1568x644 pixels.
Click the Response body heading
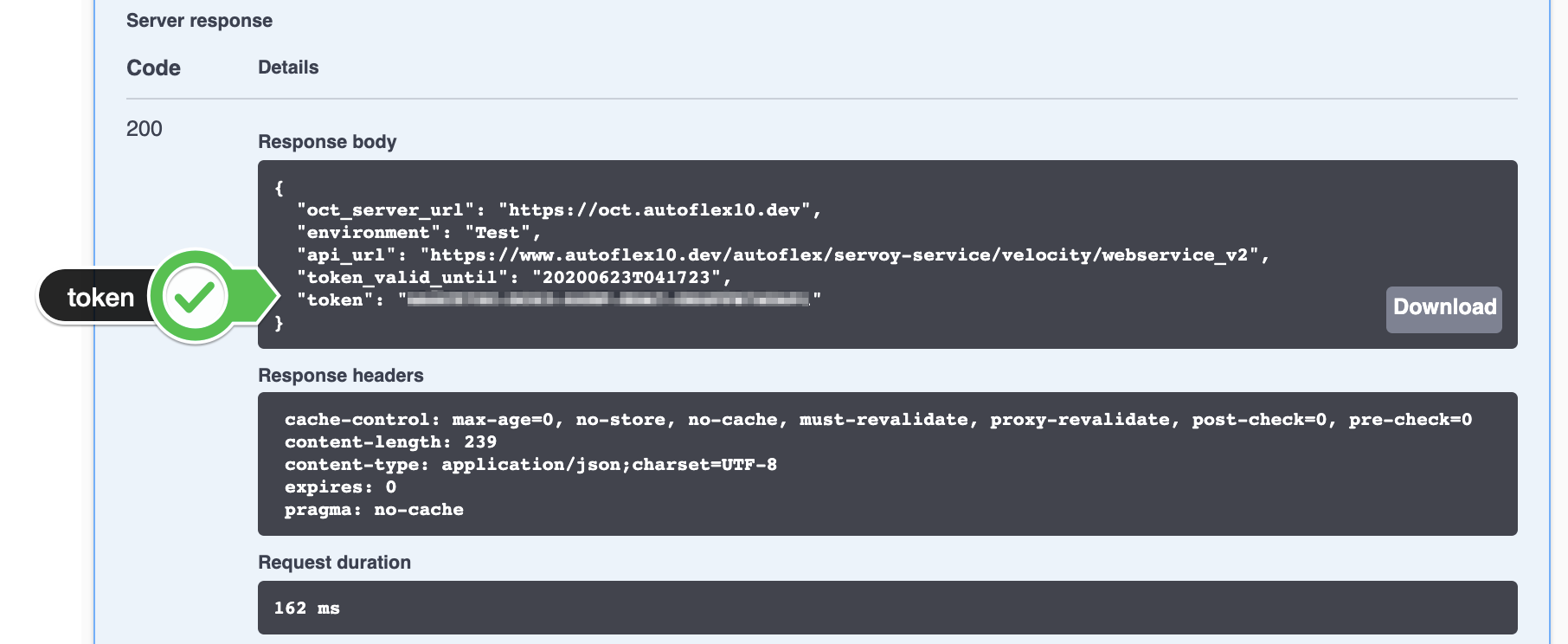pos(327,141)
